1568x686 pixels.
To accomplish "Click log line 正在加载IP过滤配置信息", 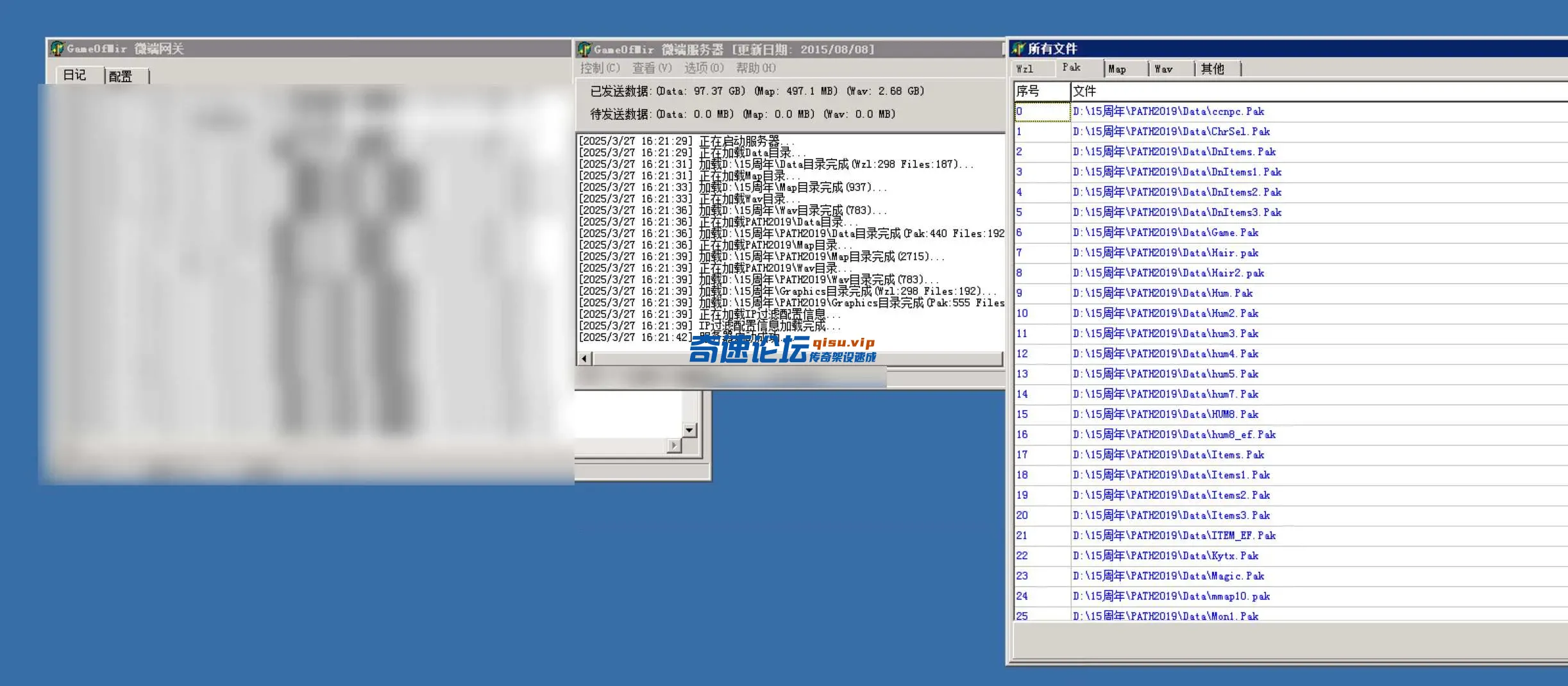I will pyautogui.click(x=710, y=314).
